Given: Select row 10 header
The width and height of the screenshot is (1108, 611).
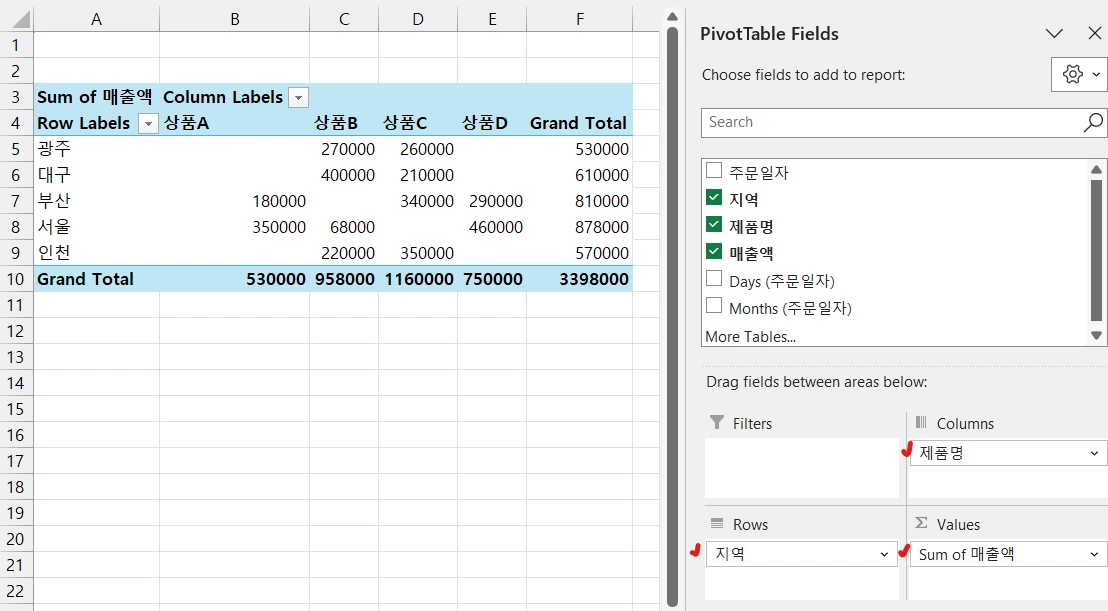Looking at the screenshot, I should [16, 279].
